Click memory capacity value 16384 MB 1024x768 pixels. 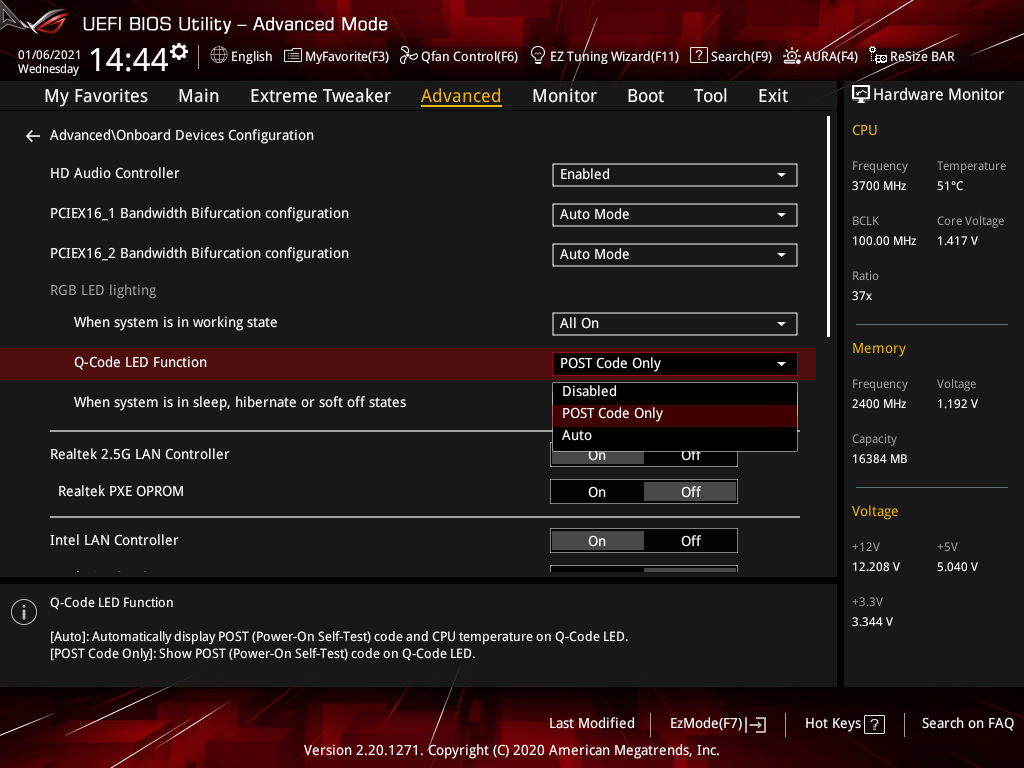pos(879,459)
